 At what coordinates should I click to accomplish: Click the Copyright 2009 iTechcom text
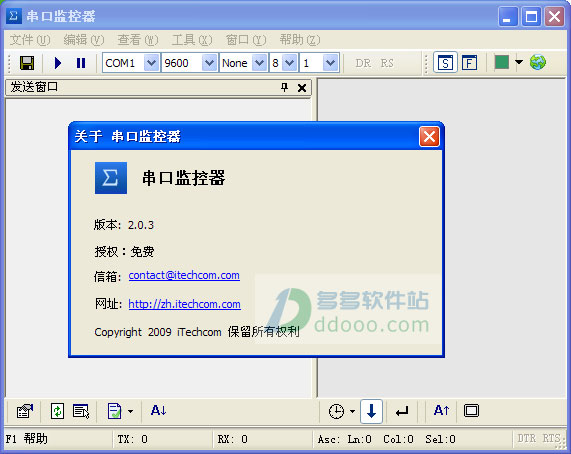(x=197, y=332)
